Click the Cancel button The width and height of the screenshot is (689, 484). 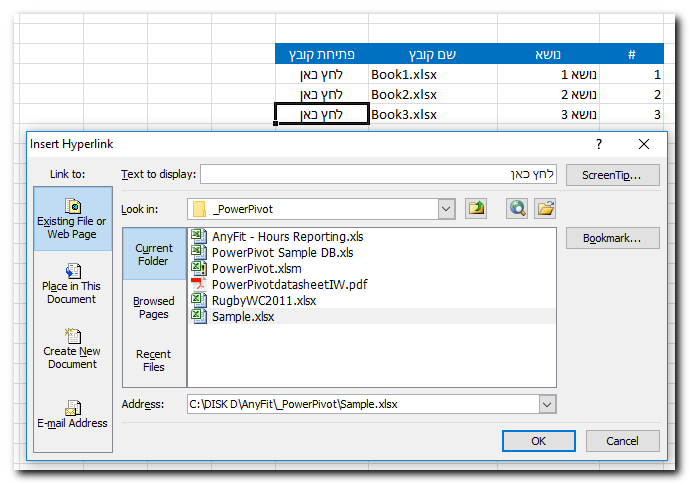[x=622, y=441]
